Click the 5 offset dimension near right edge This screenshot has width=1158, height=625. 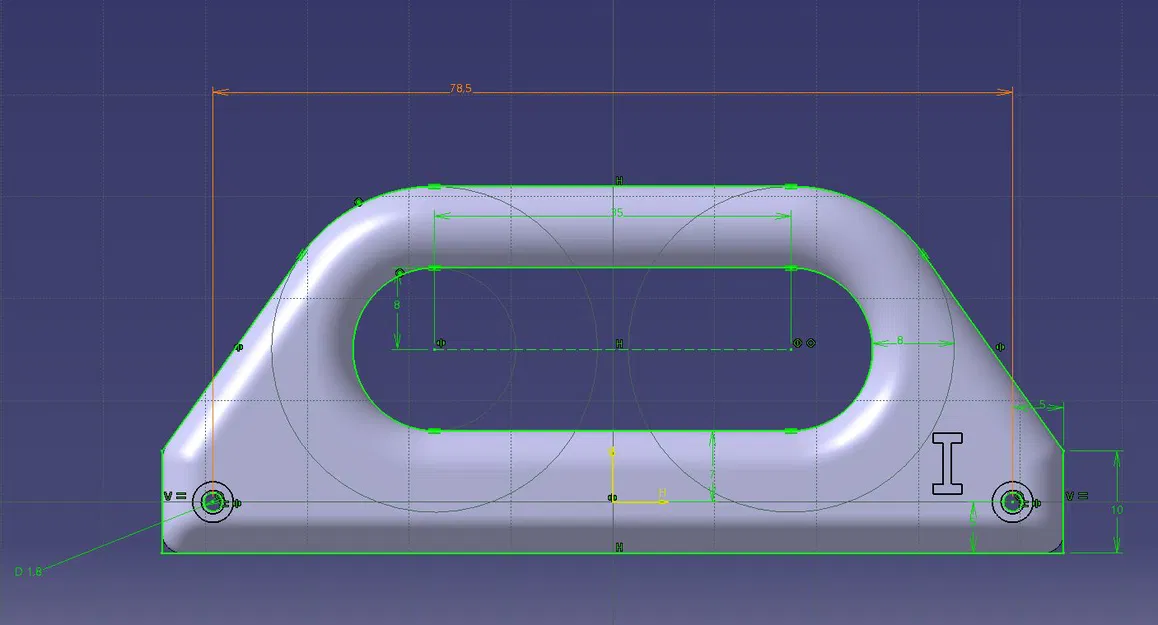point(1042,404)
